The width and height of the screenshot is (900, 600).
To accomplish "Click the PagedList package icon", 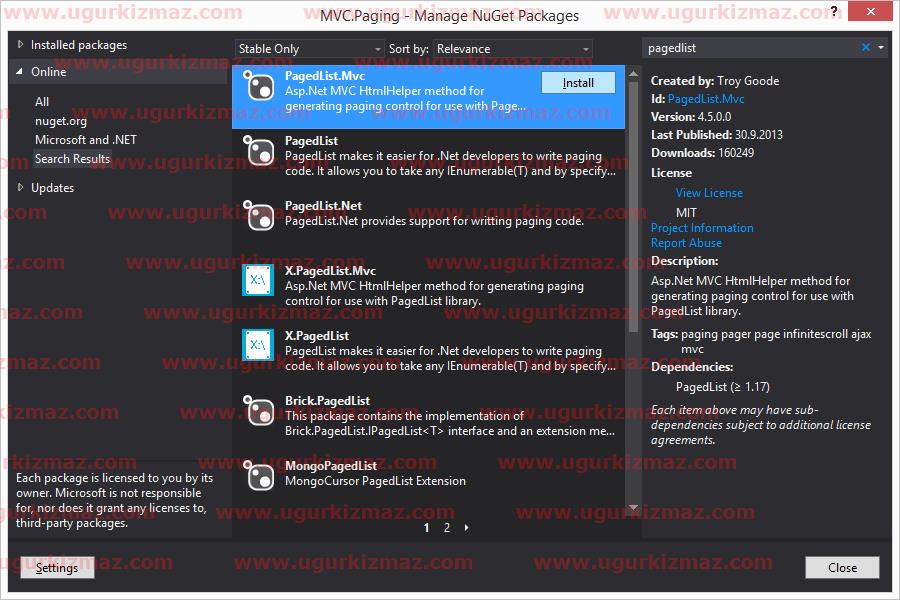I will (258, 152).
